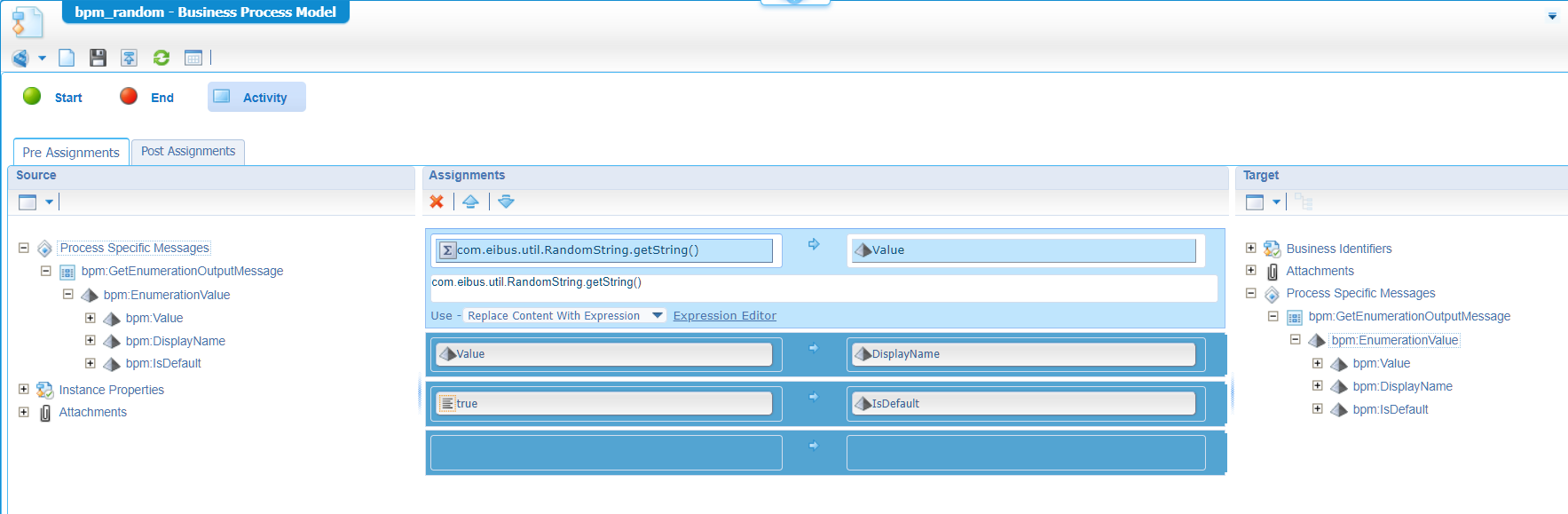This screenshot has height=514, width=1568.
Task: Expand Target bpm:IsDefault node
Action: coord(1318,408)
